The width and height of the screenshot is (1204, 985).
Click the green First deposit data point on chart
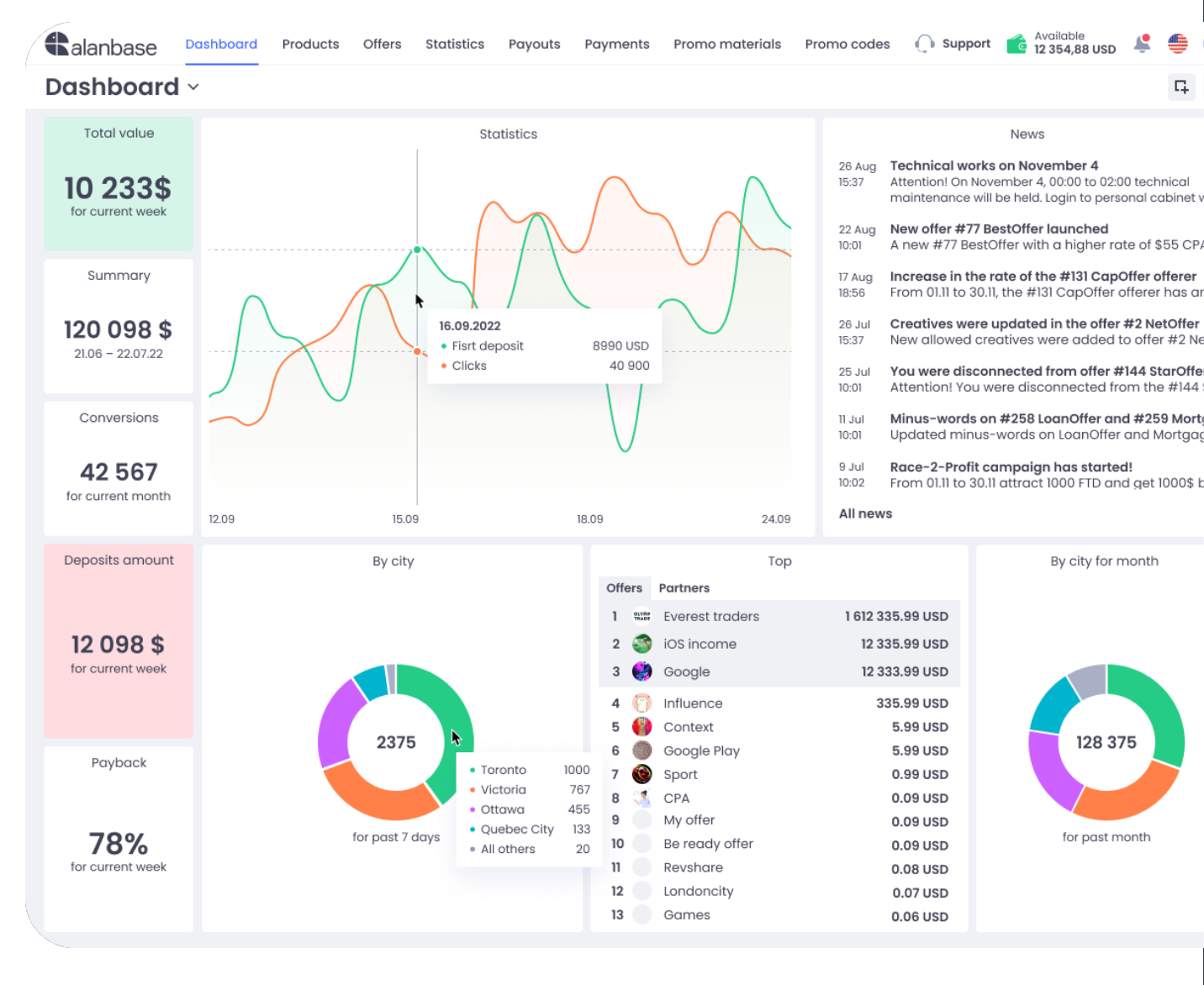point(417,250)
